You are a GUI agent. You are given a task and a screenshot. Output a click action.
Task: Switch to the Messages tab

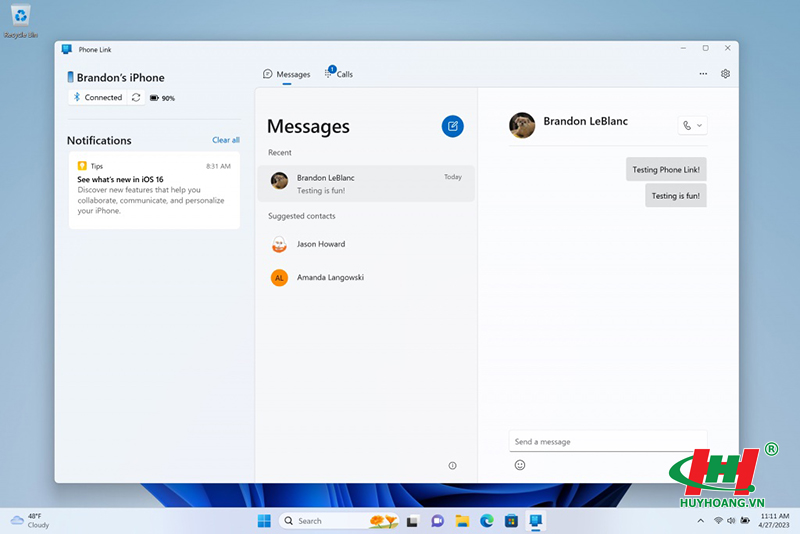click(x=287, y=74)
